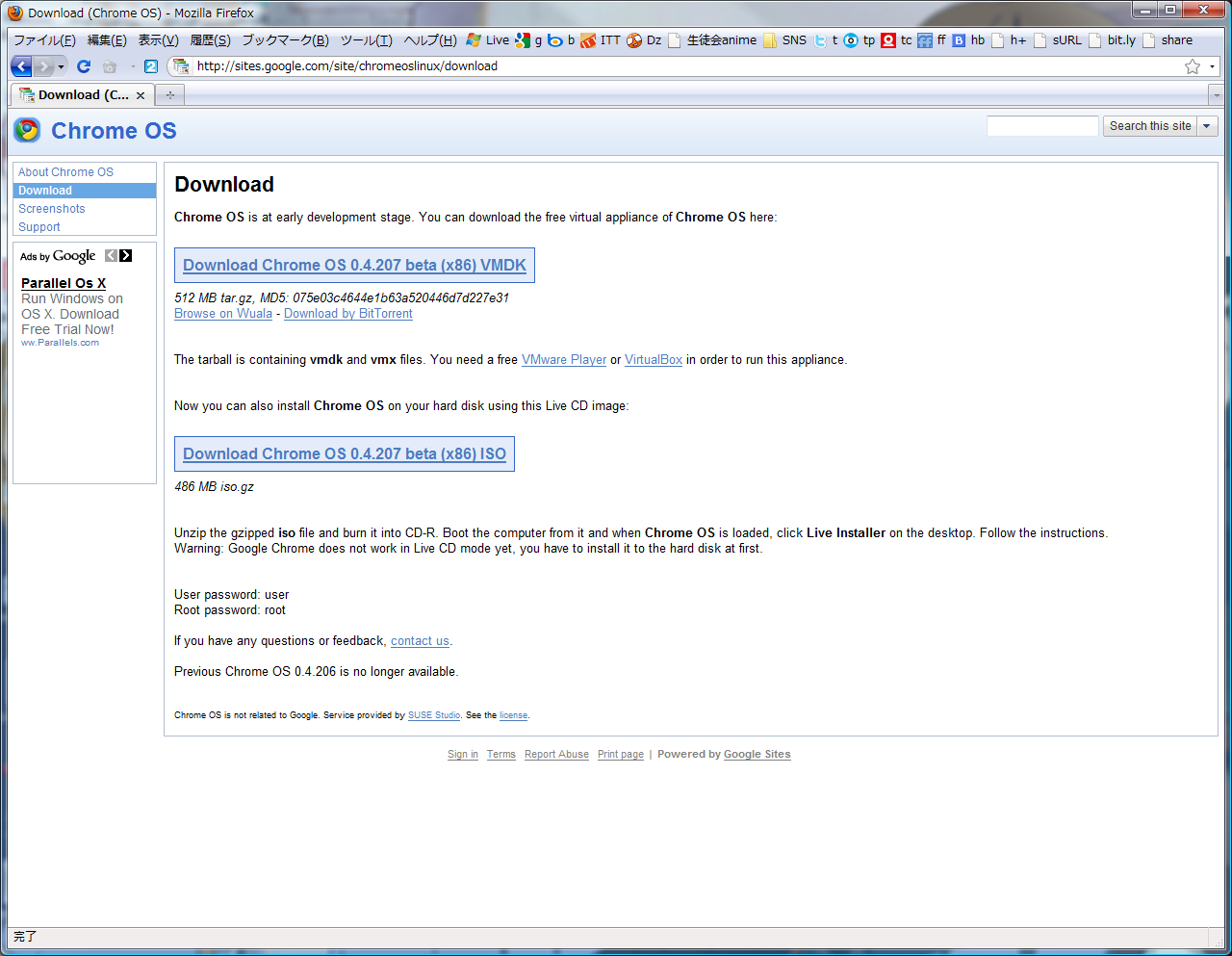This screenshot has height=956, width=1232.
Task: Open the 履歴(S) menu
Action: (210, 40)
